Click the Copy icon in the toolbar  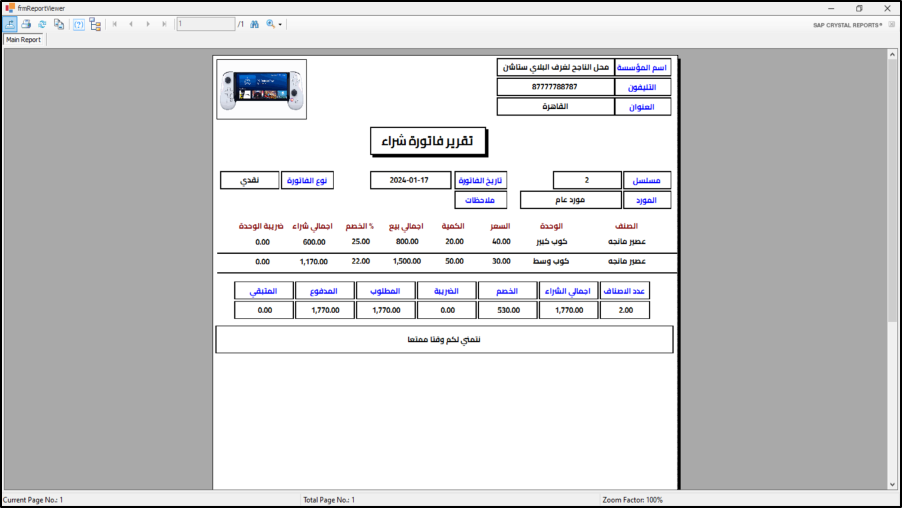(x=59, y=24)
